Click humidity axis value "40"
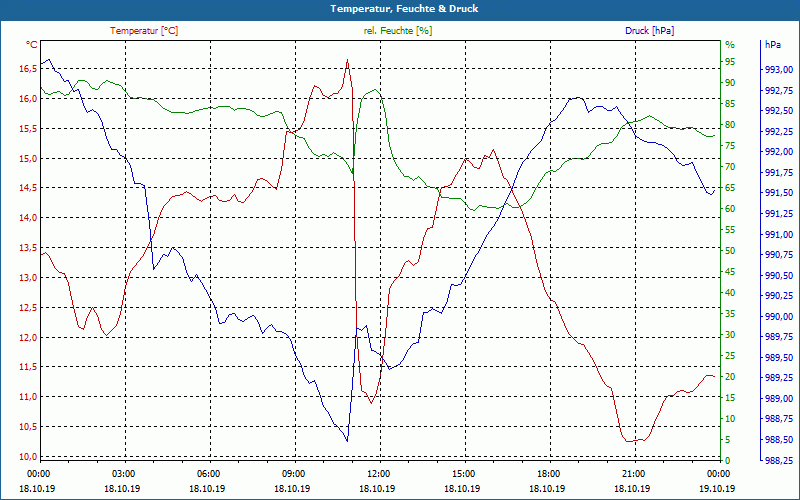The image size is (800, 500). pos(730,293)
